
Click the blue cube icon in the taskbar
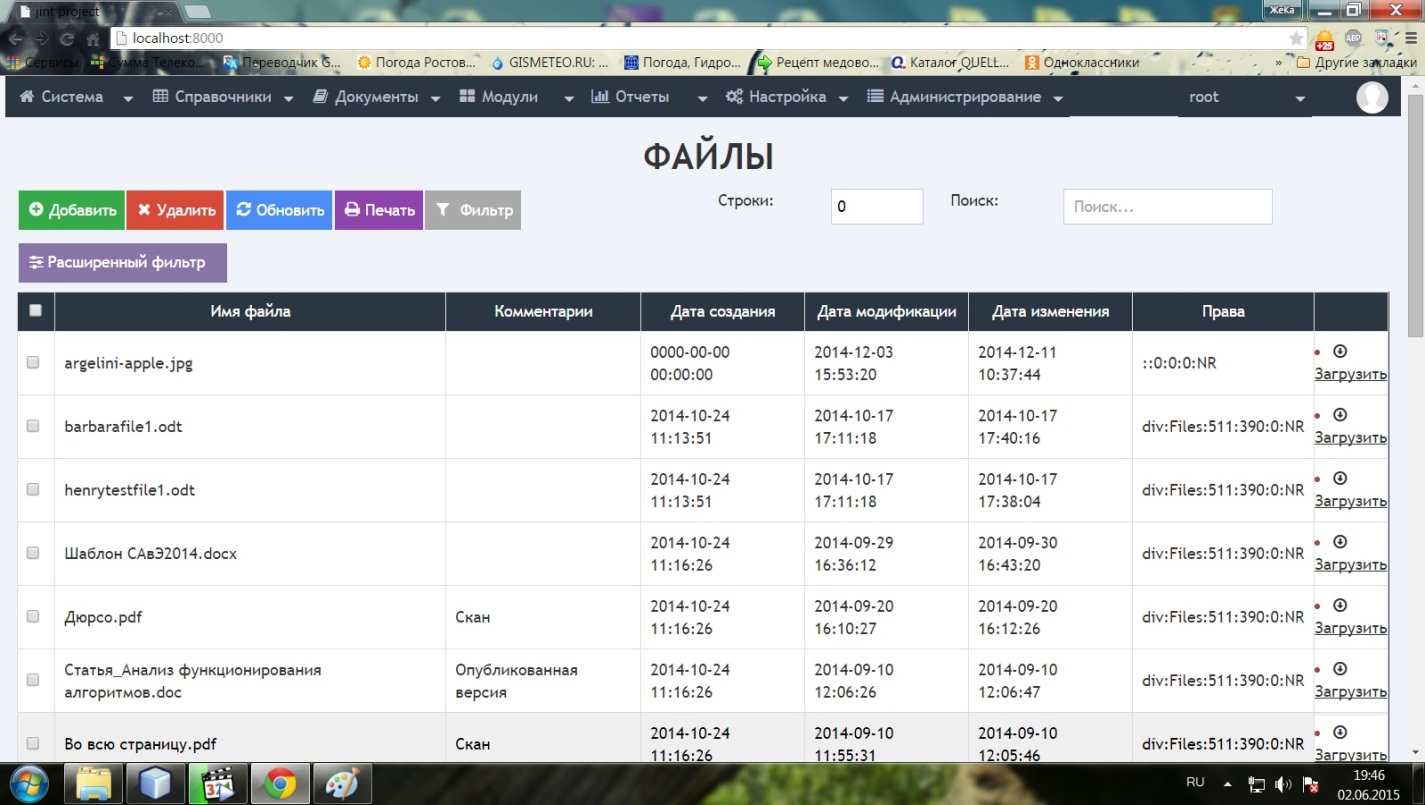[x=155, y=783]
